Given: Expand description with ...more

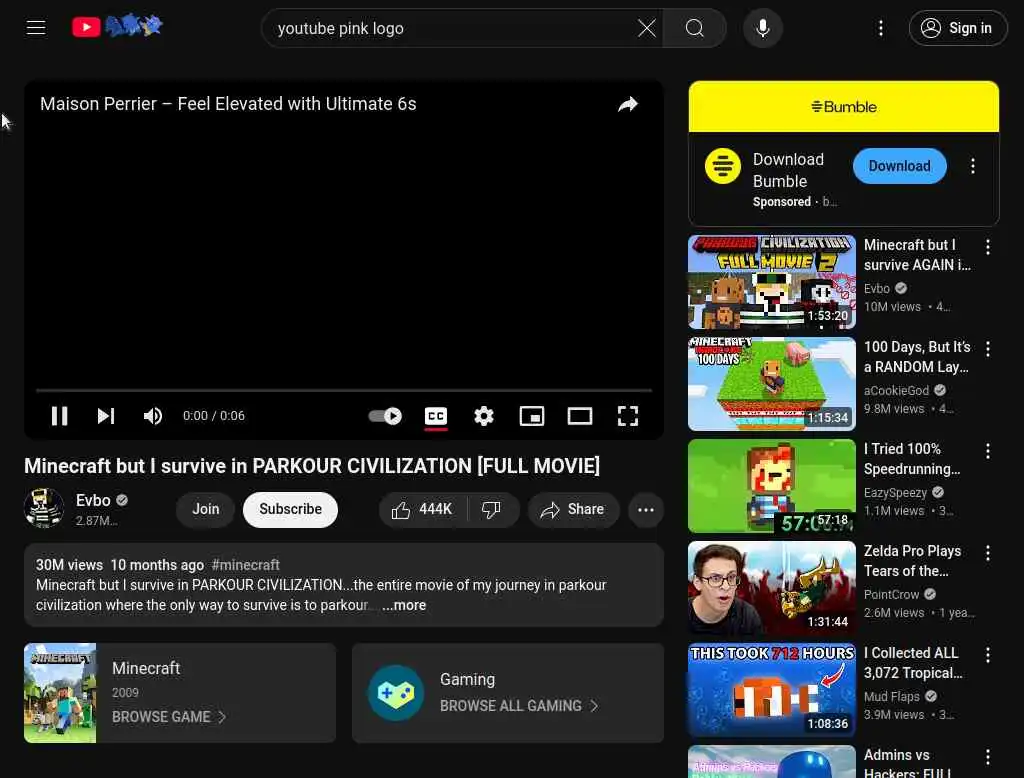Looking at the screenshot, I should click(404, 606).
